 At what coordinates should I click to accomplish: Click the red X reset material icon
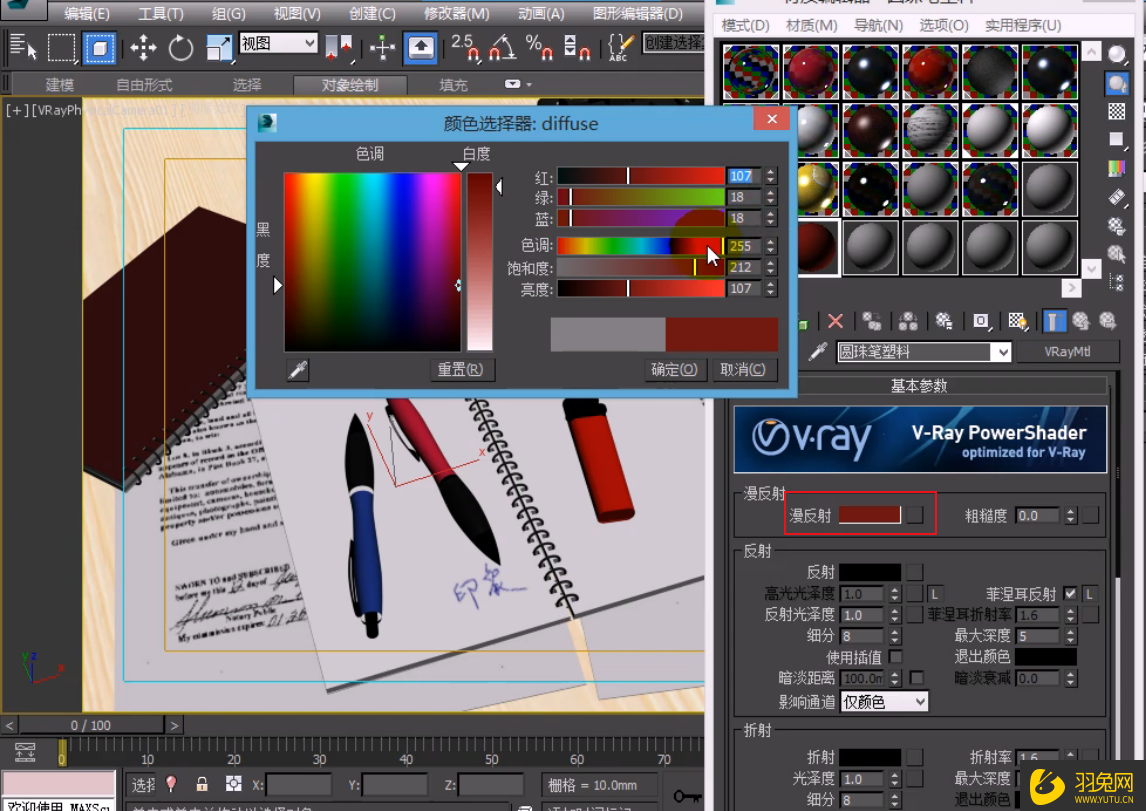tap(835, 321)
